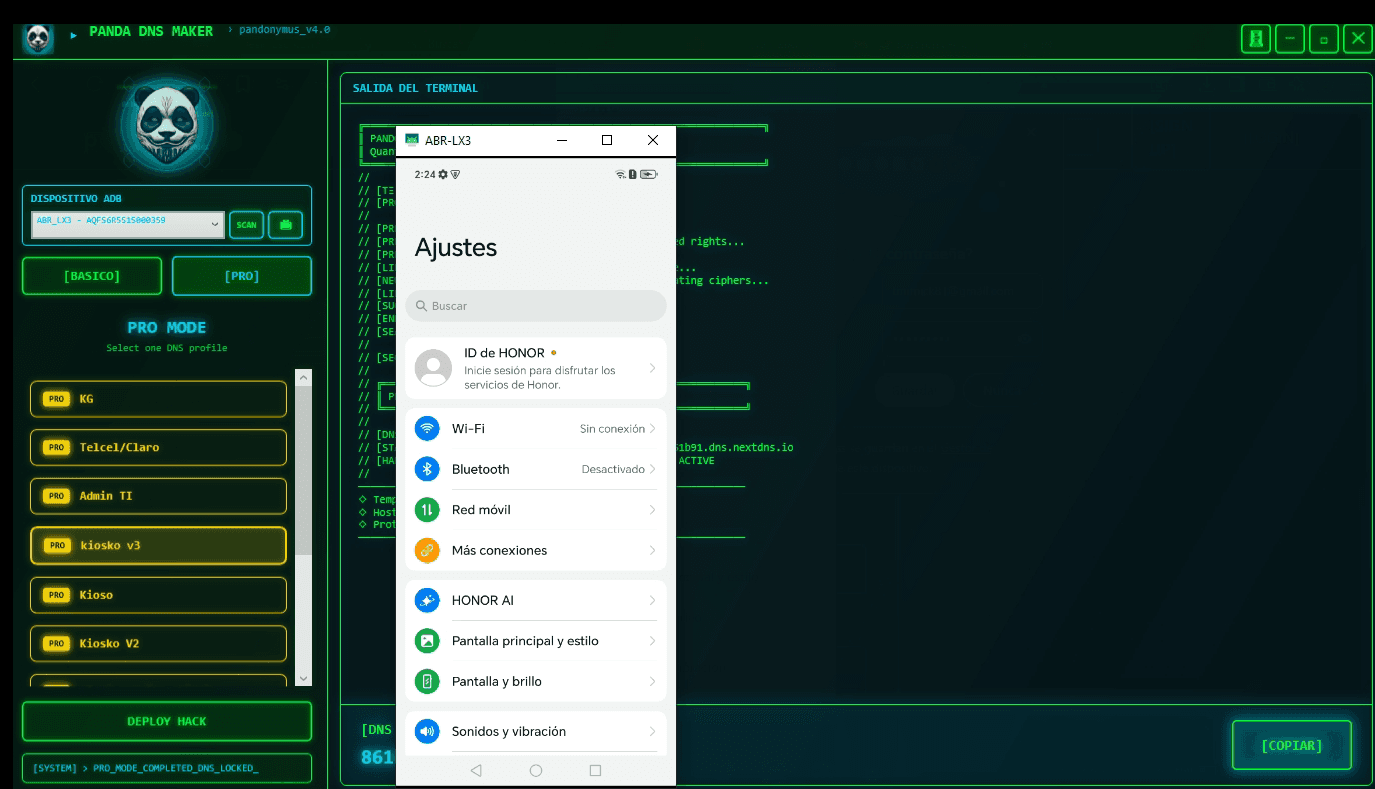Image resolution: width=1375 pixels, height=789 pixels.
Task: Click the phone battery status icon
Action: point(649,174)
